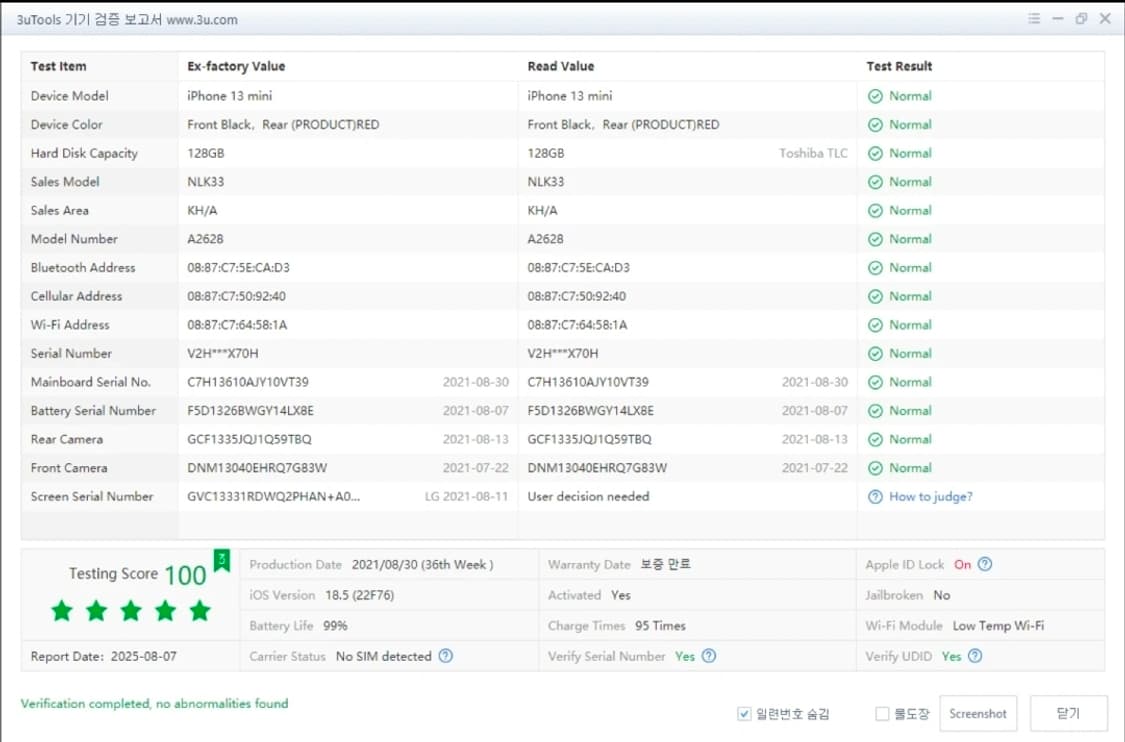Click the Carrier Status help icon
The height and width of the screenshot is (742, 1125).
(446, 656)
